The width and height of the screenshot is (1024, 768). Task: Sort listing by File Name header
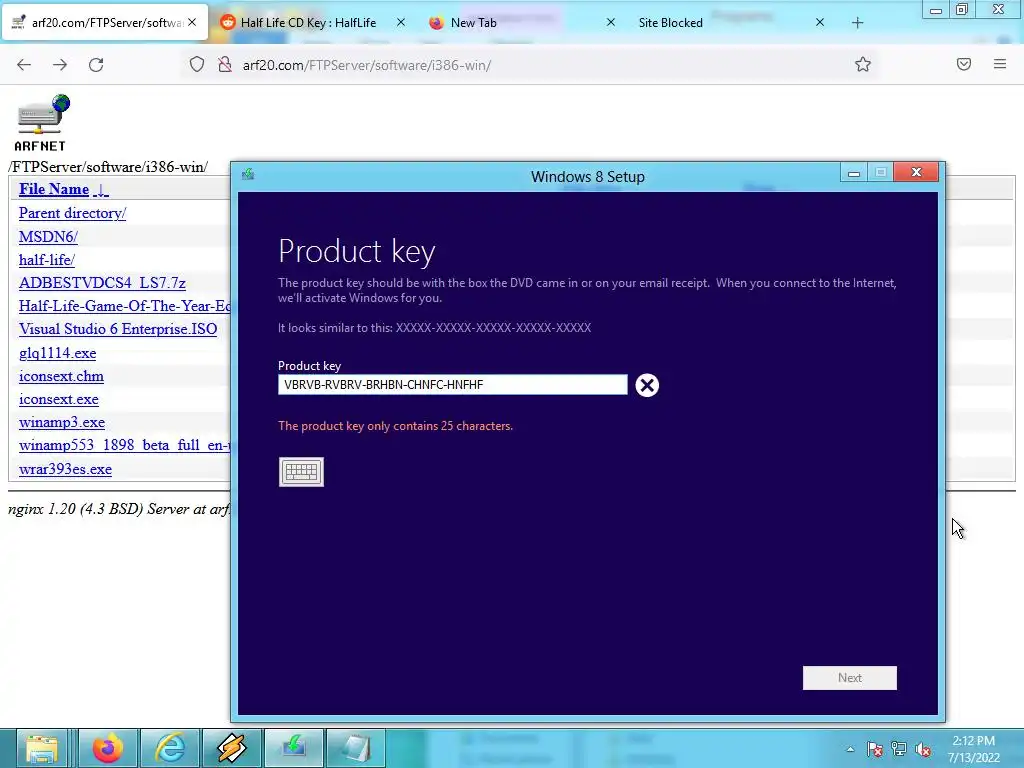(x=63, y=189)
